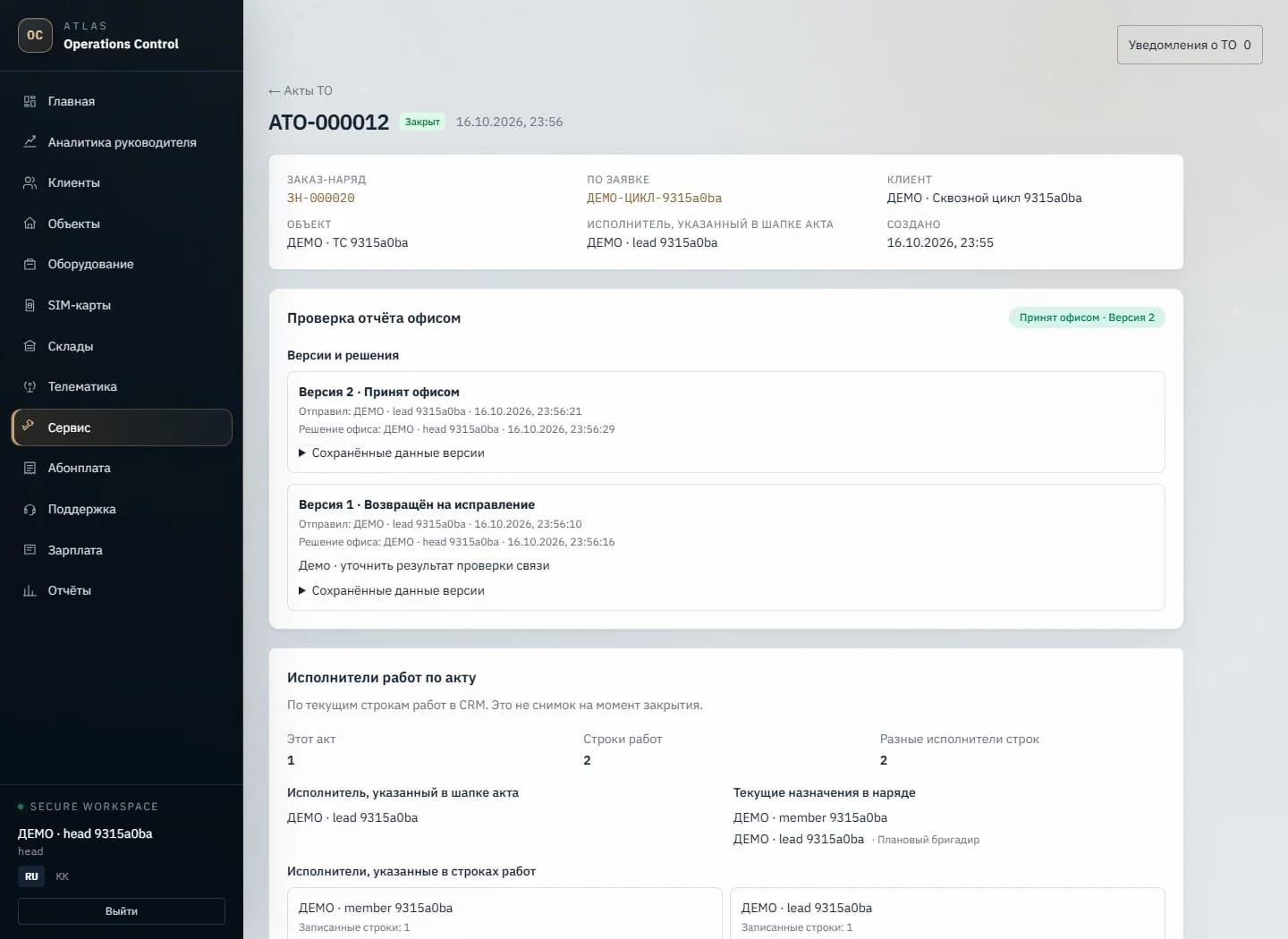Click the Зарплата payroll icon
Screen dimensions: 1288x939
coord(30,550)
